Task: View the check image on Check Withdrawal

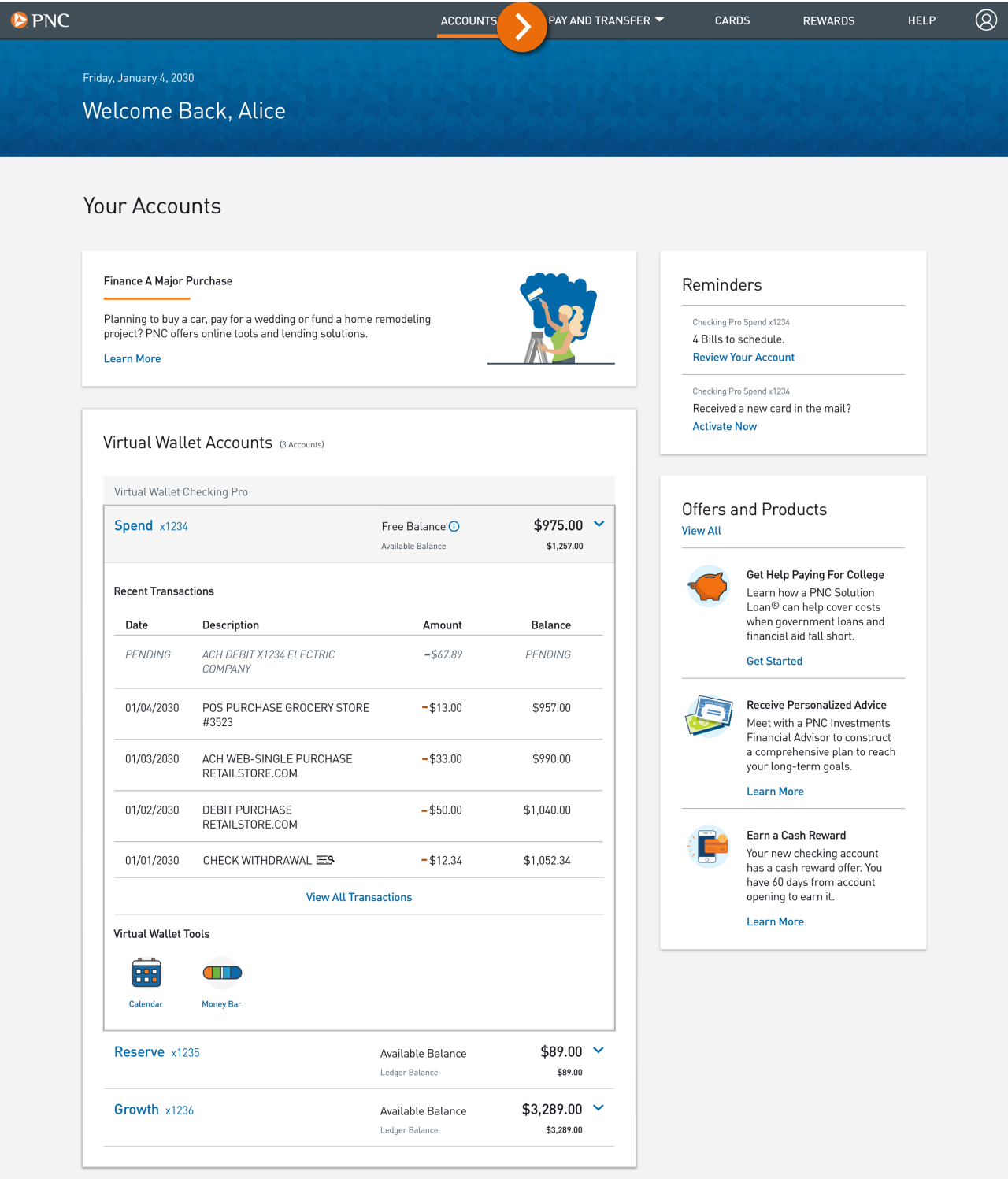Action: click(324, 860)
